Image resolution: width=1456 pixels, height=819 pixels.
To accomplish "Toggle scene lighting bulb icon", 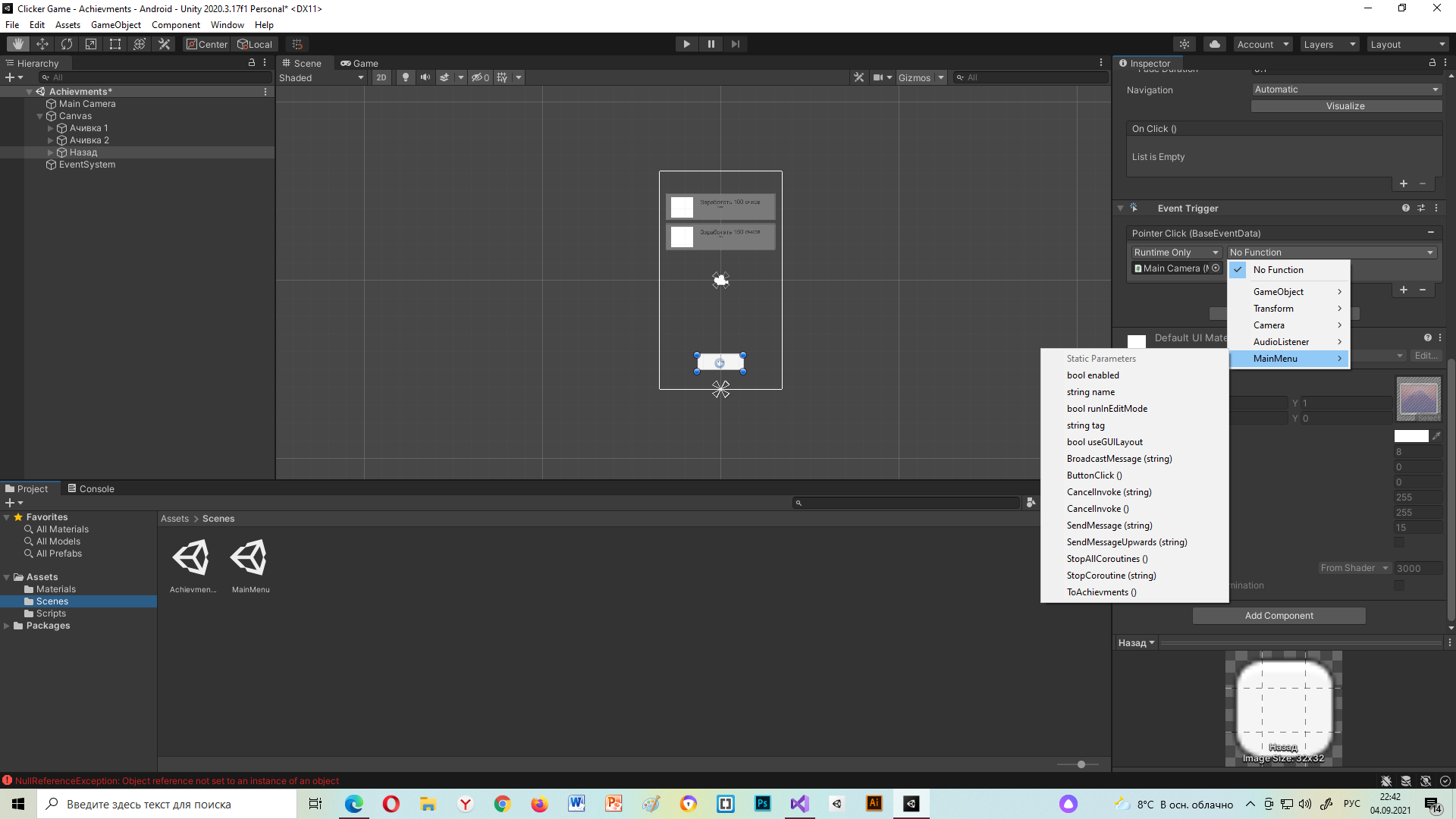I will click(x=406, y=77).
